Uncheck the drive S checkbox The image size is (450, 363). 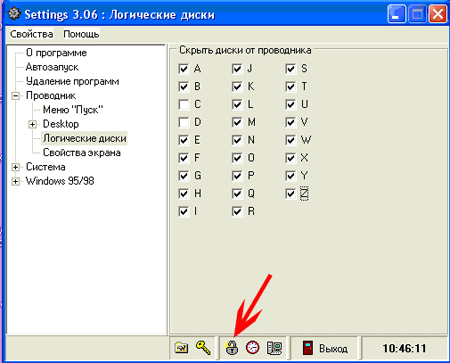291,69
